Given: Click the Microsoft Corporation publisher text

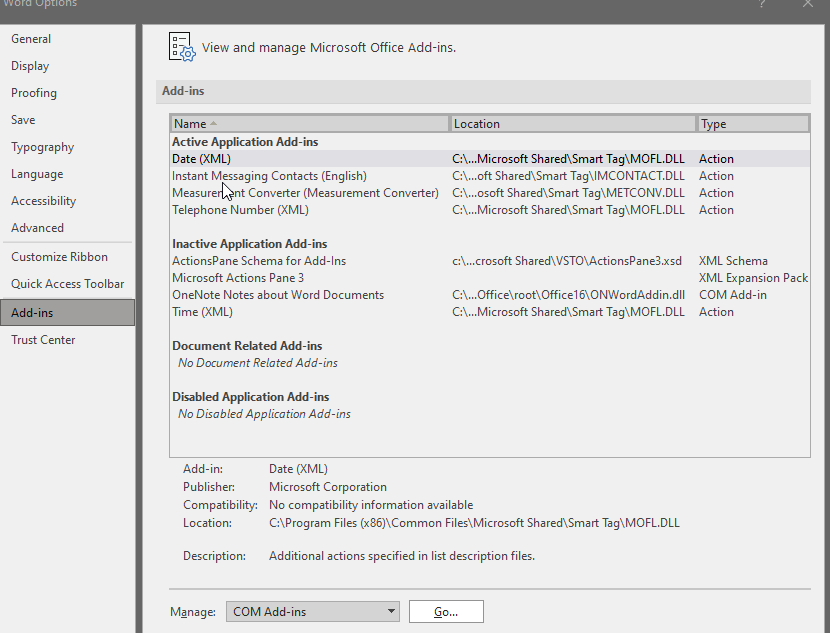Looking at the screenshot, I should (x=328, y=487).
